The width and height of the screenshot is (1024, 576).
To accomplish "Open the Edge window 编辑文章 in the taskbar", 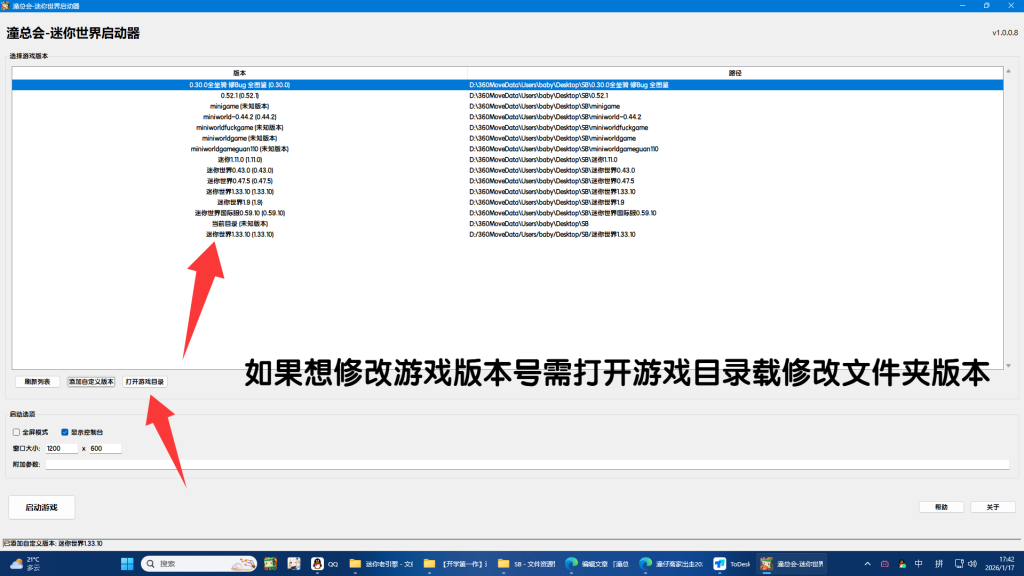I will click(597, 563).
